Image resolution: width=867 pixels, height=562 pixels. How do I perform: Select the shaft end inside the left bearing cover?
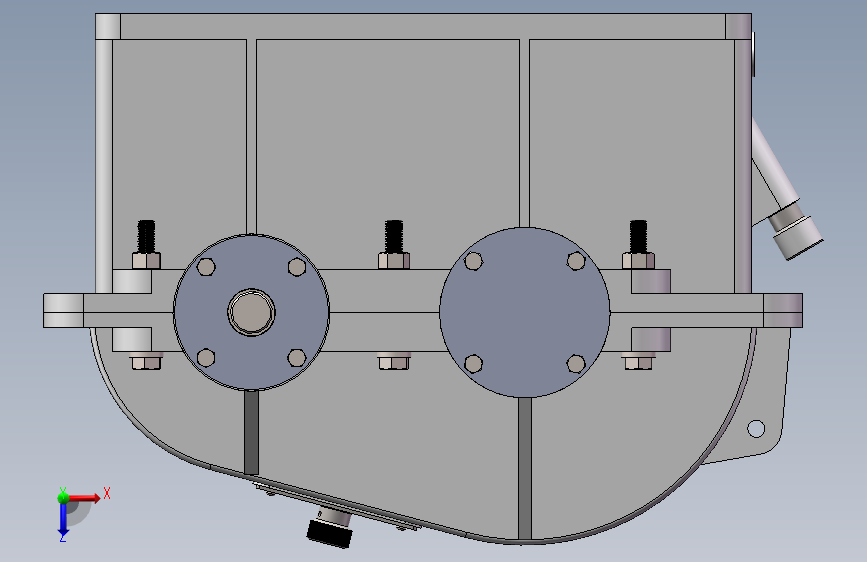click(x=252, y=312)
